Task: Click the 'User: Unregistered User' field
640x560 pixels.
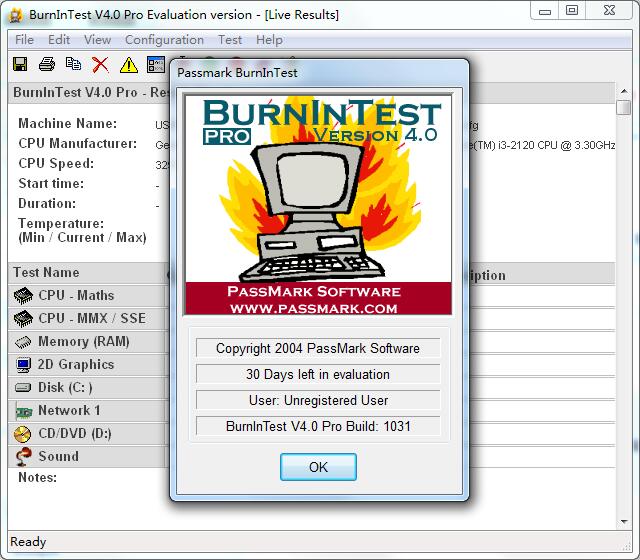Action: pyautogui.click(x=318, y=400)
